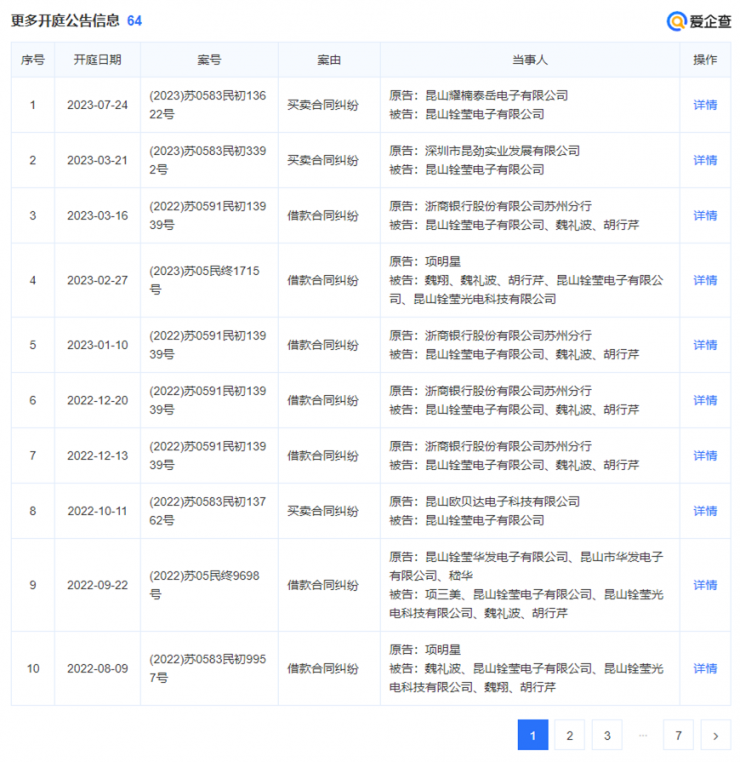The height and width of the screenshot is (762, 740).
Task: Click the 案由 column header
Action: click(x=329, y=60)
